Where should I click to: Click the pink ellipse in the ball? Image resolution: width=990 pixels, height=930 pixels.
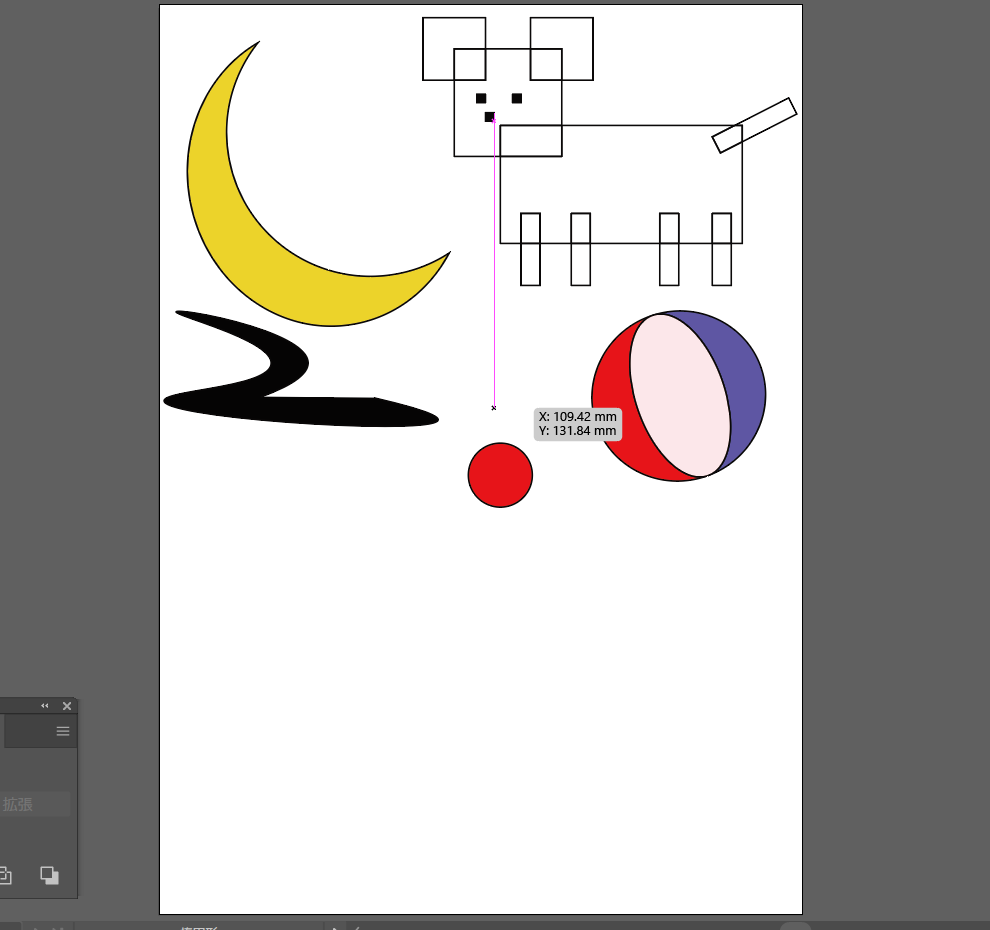click(680, 395)
